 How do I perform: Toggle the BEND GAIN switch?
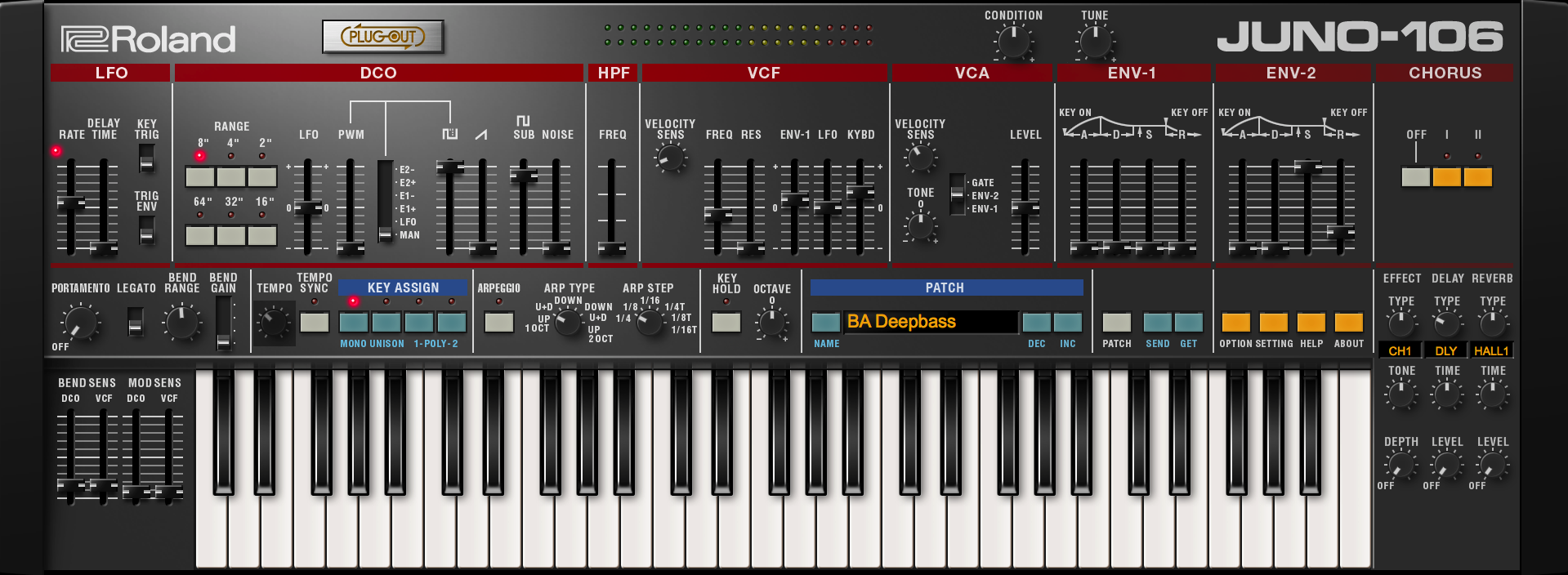(223, 323)
